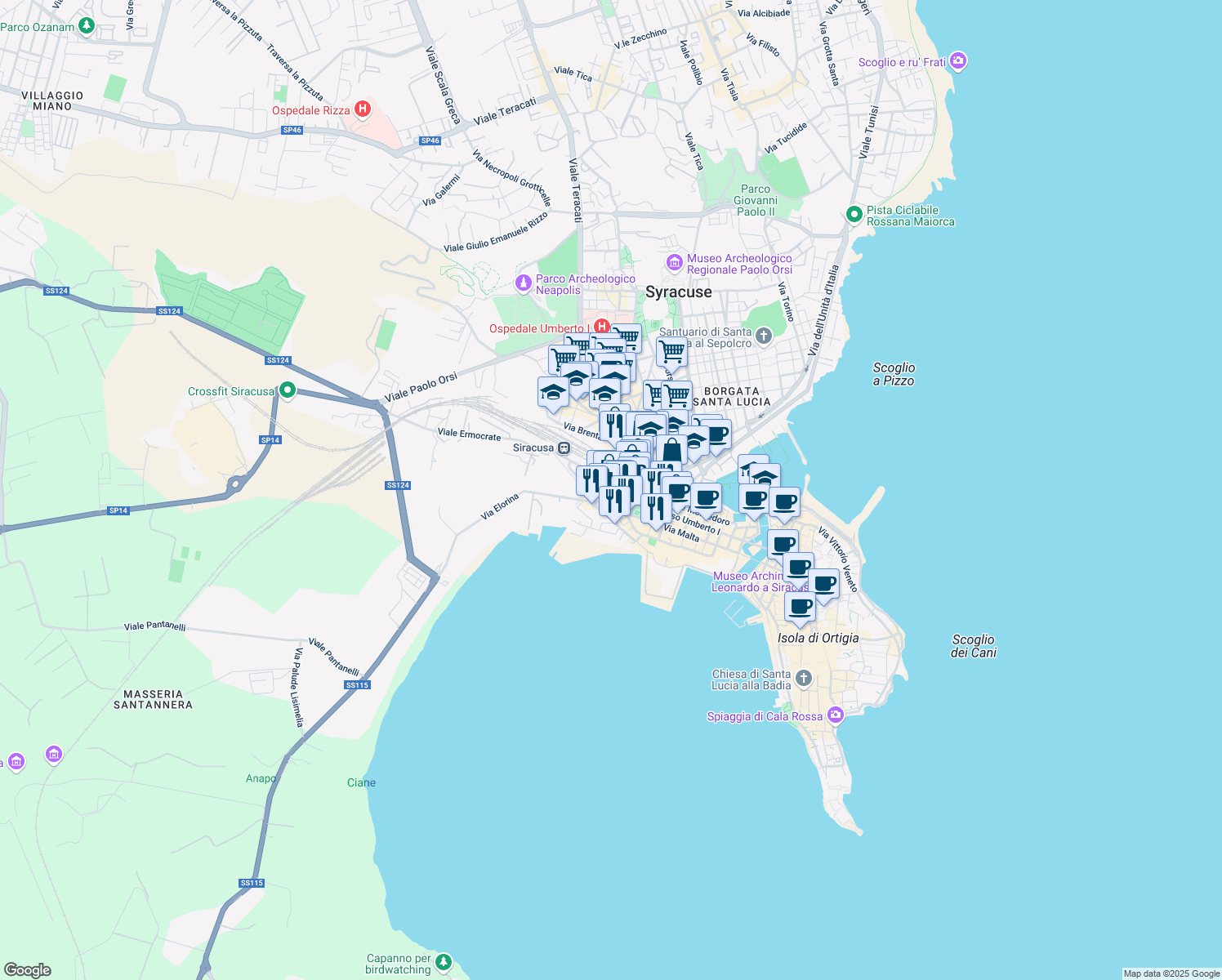The image size is (1222, 980).
Task: Select the Via Malta street label
Action: pos(681,533)
